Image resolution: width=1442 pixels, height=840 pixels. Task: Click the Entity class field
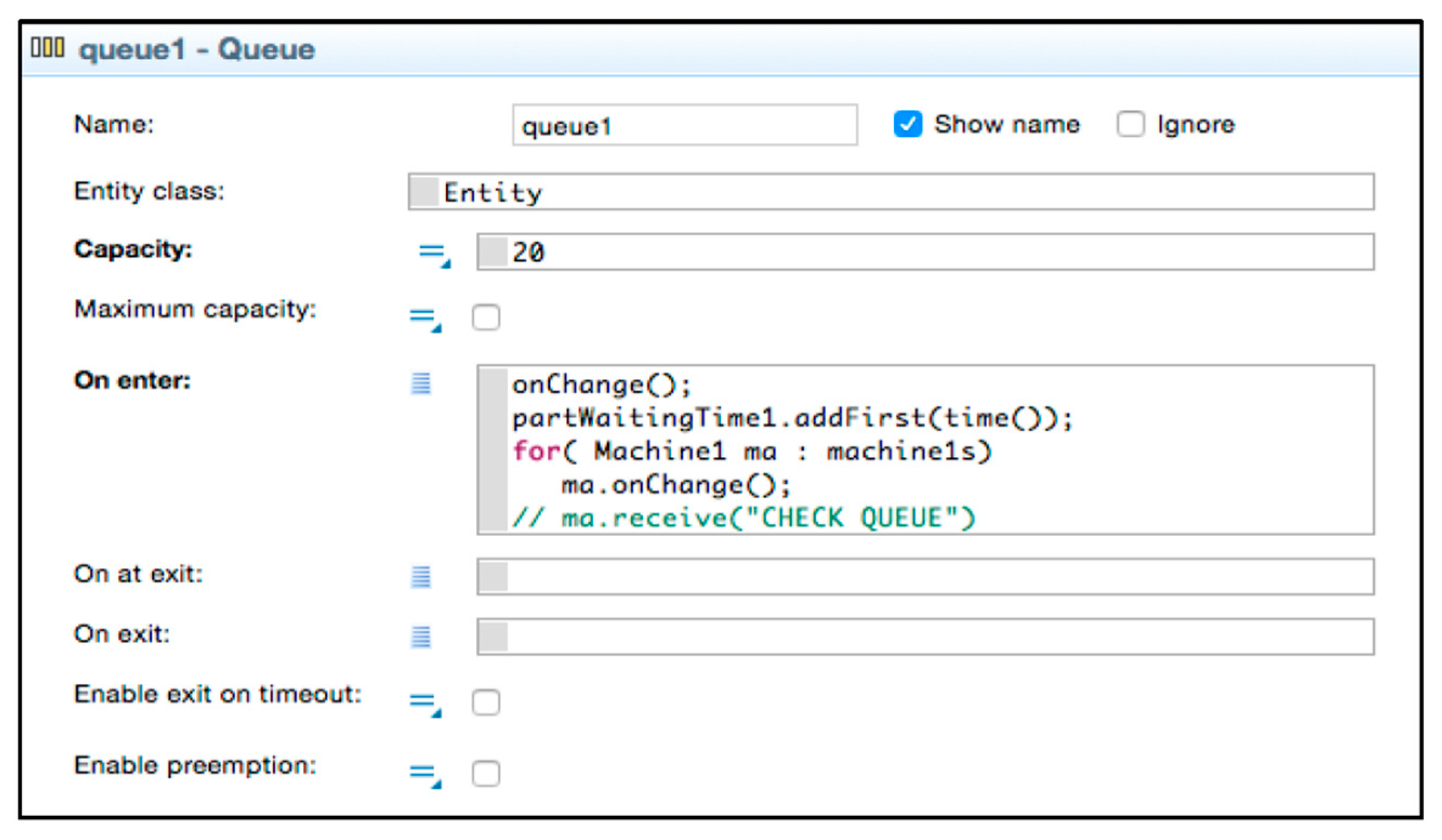(x=893, y=192)
